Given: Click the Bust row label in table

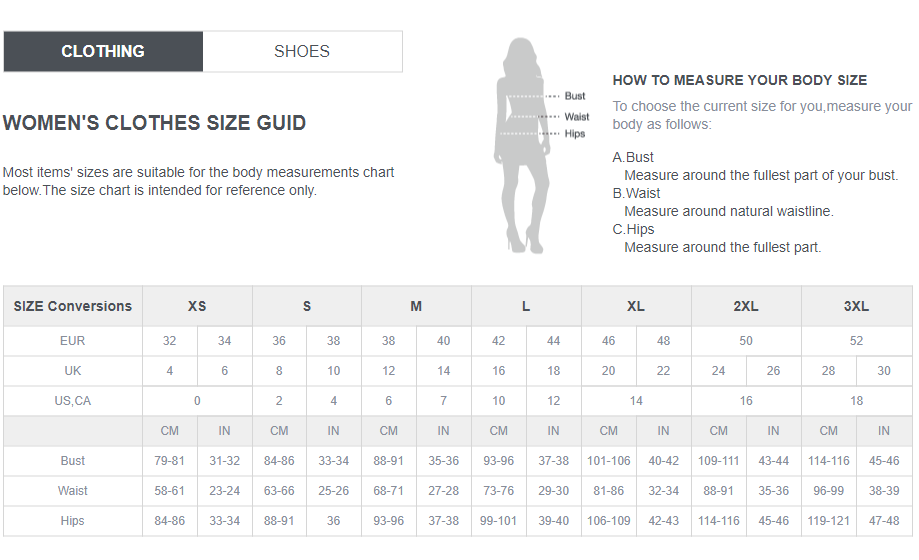Looking at the screenshot, I should tap(73, 461).
